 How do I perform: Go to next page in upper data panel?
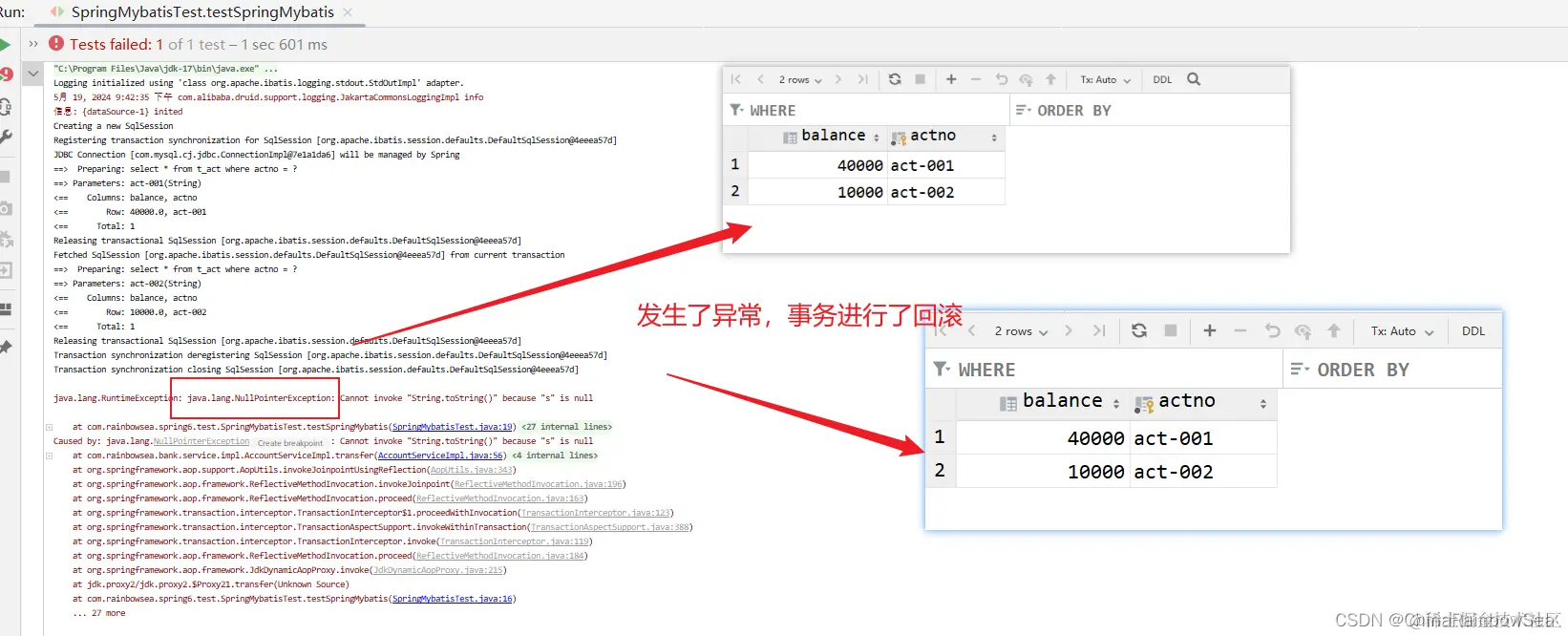[838, 79]
